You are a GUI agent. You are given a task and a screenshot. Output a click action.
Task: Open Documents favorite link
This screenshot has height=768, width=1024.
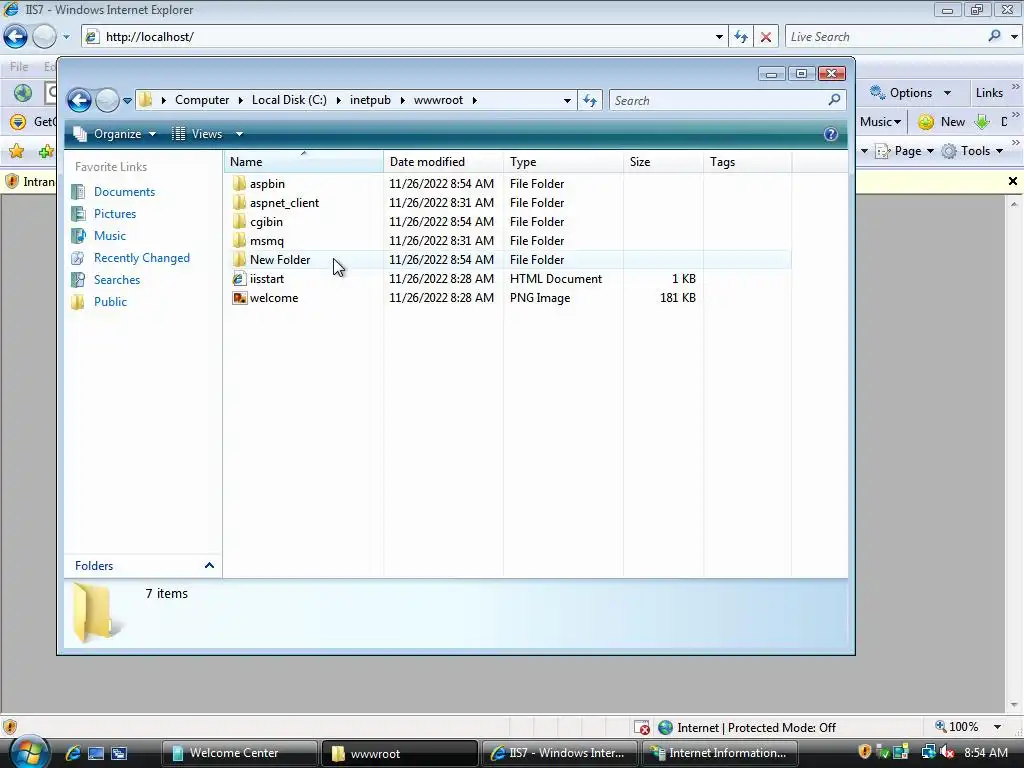click(x=124, y=191)
